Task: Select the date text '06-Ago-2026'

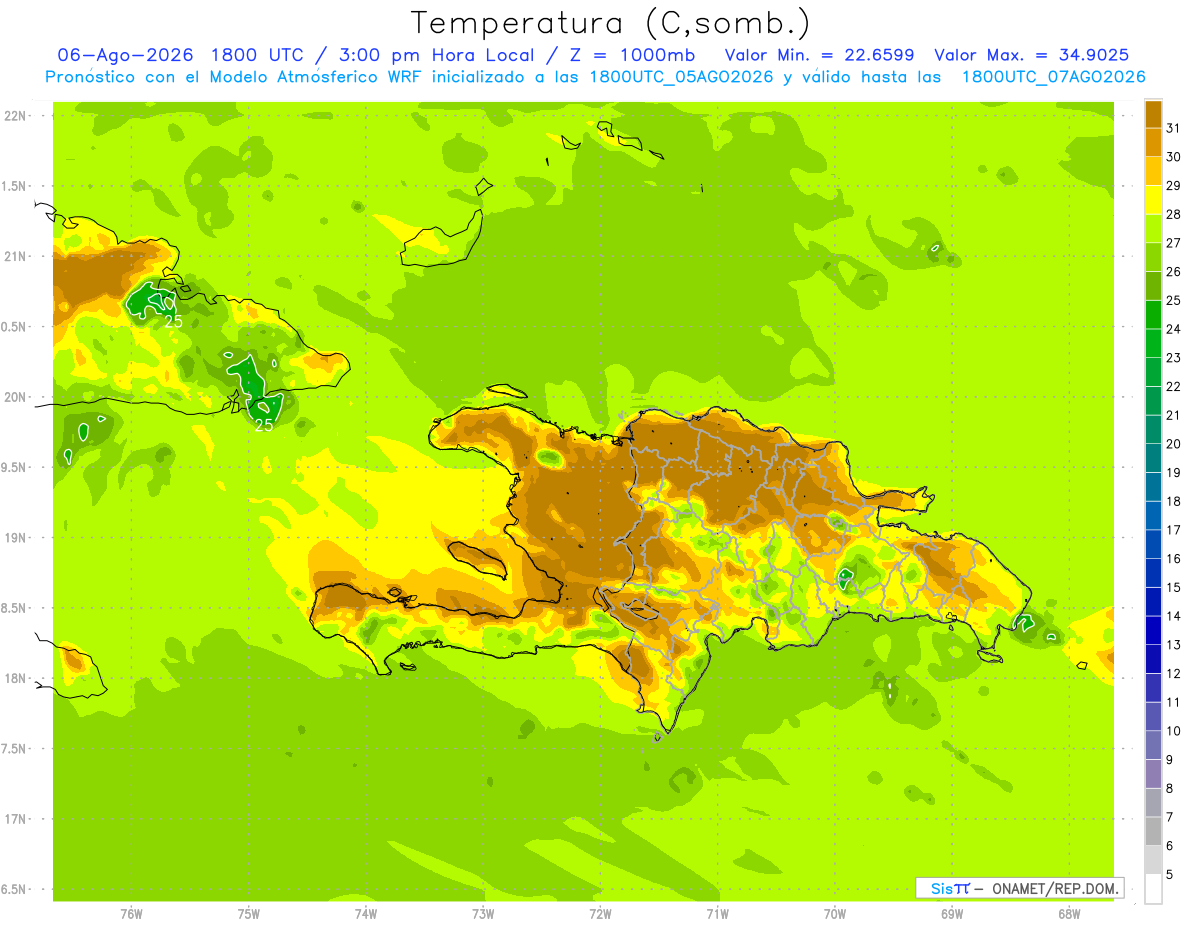Action: tap(124, 55)
